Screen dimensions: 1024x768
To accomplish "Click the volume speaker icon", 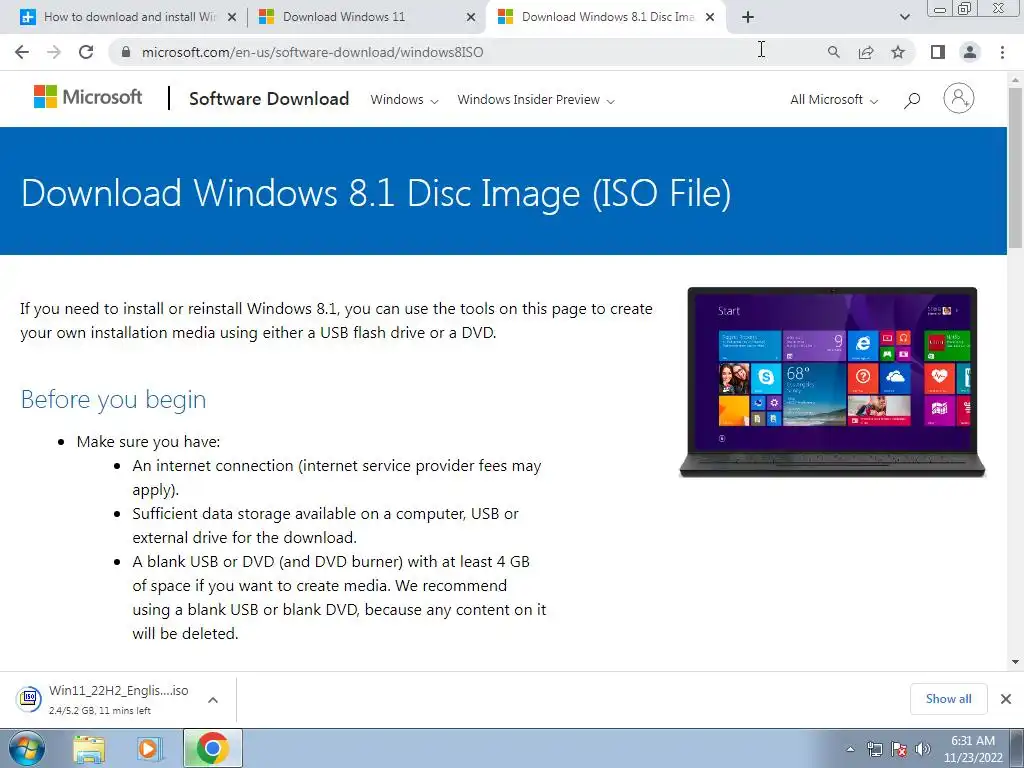I will pyautogui.click(x=923, y=749).
